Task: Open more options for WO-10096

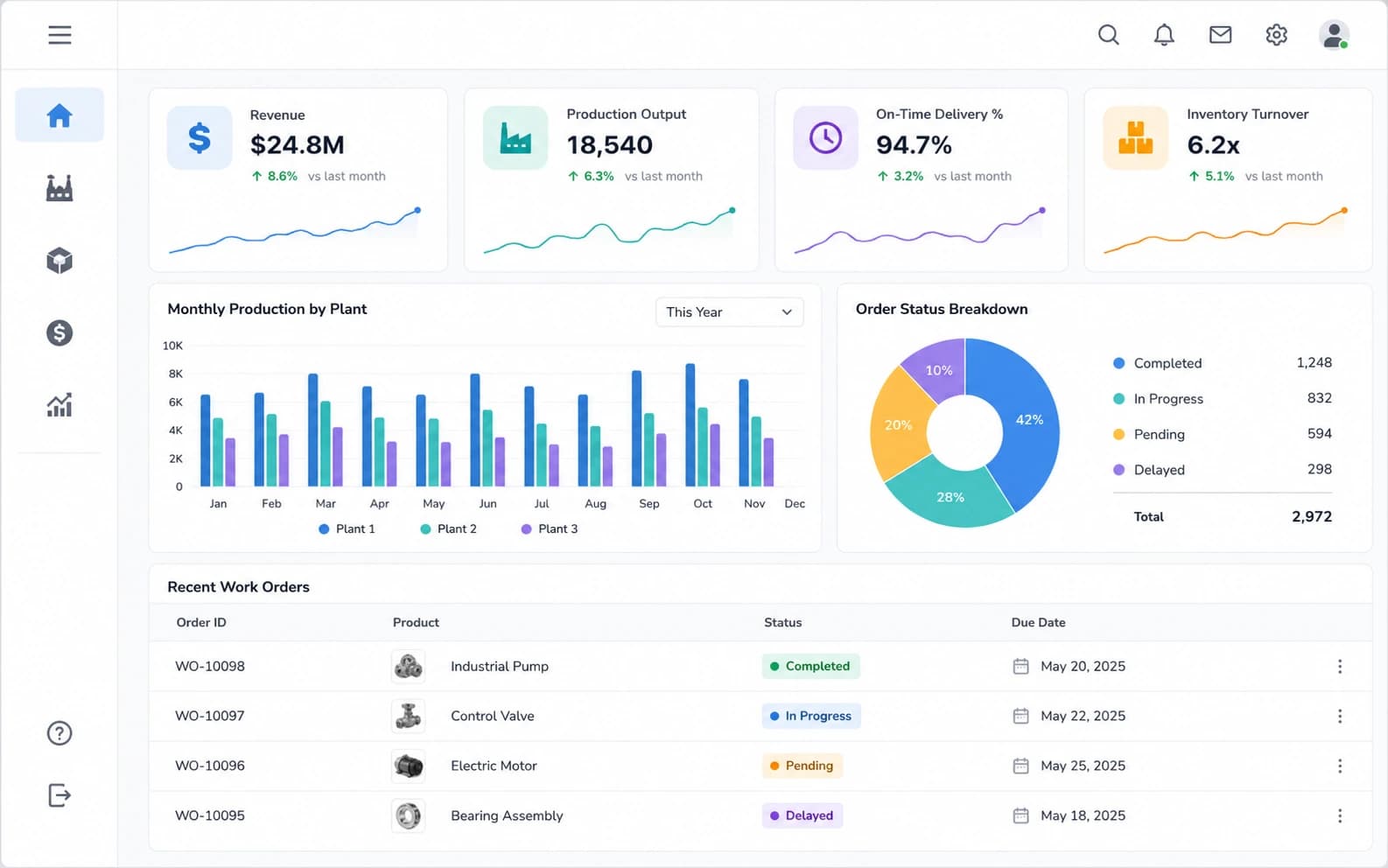Action: tap(1339, 766)
